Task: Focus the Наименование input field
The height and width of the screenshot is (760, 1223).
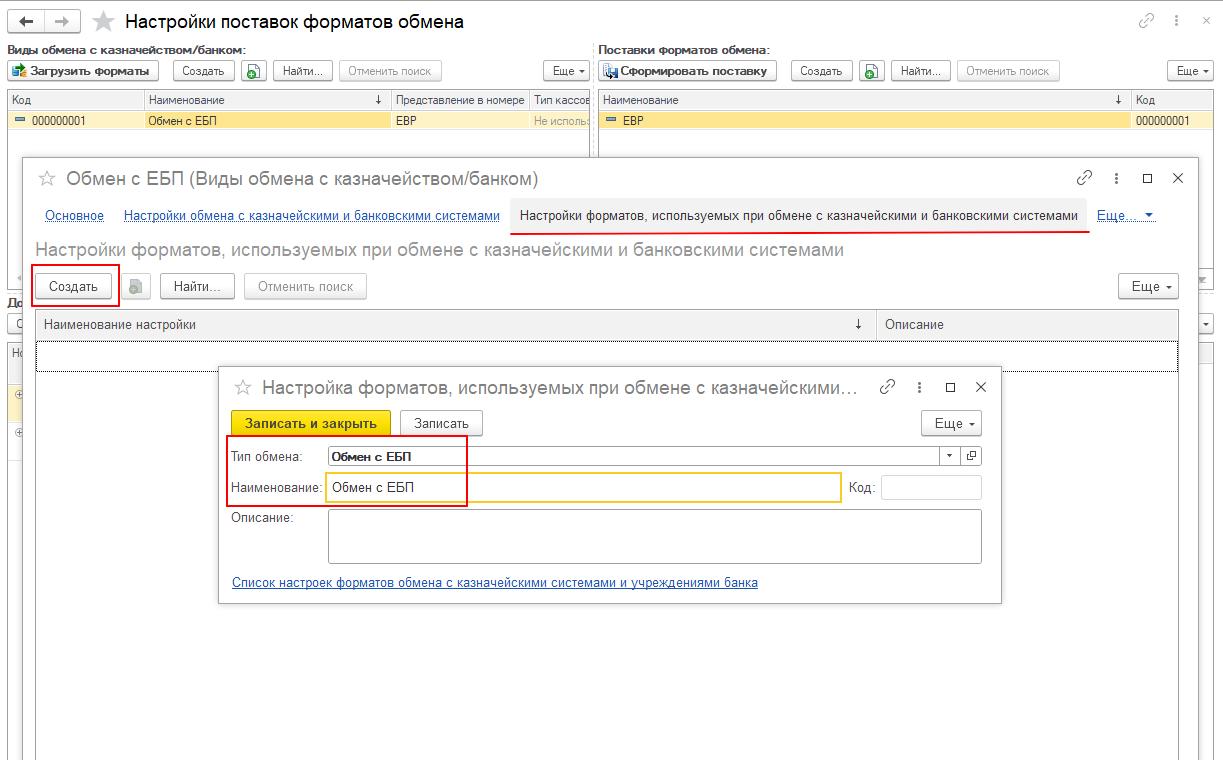Action: (583, 487)
